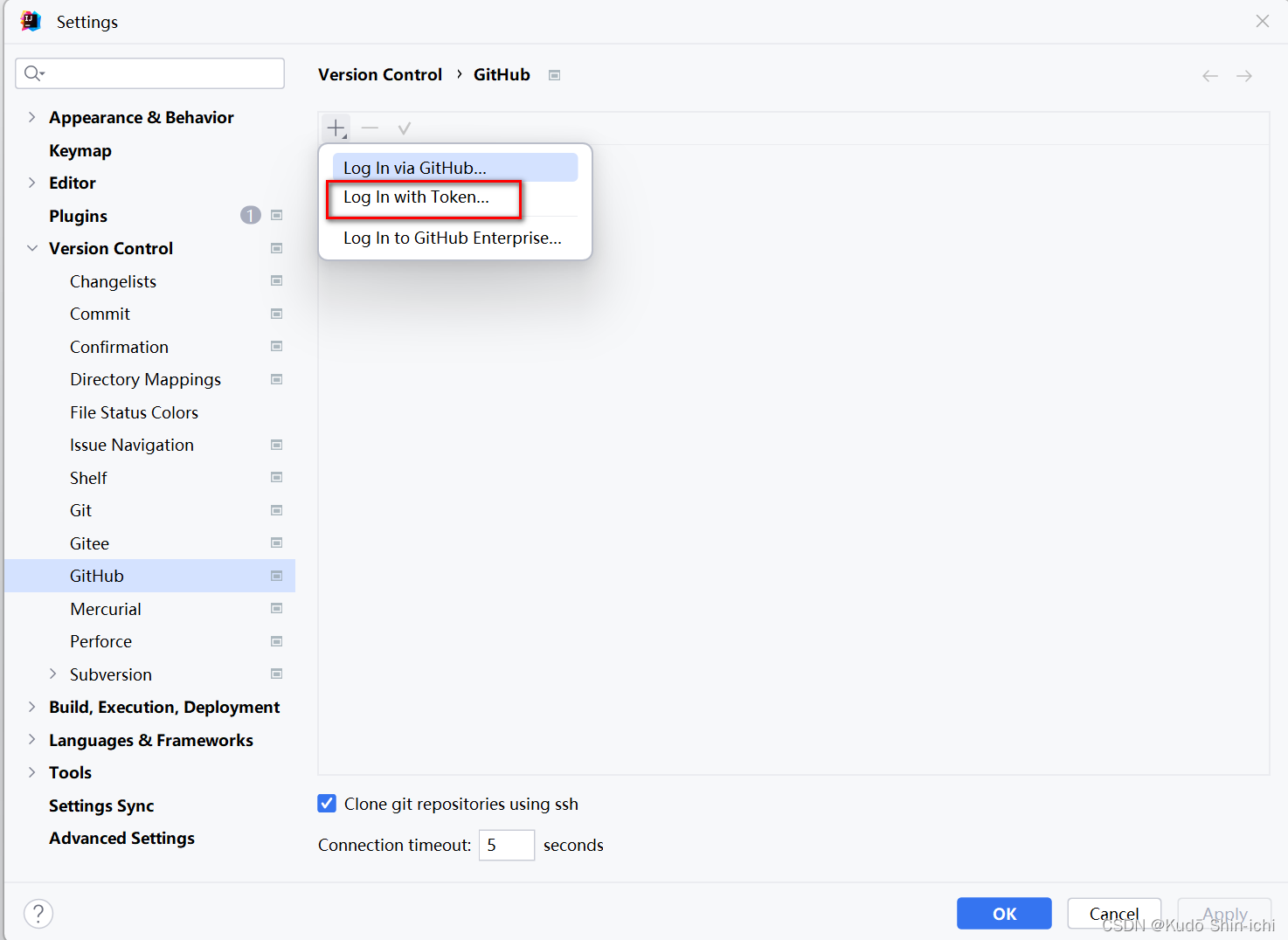This screenshot has width=1288, height=940.
Task: Click the set default checkmark icon
Action: pos(404,128)
